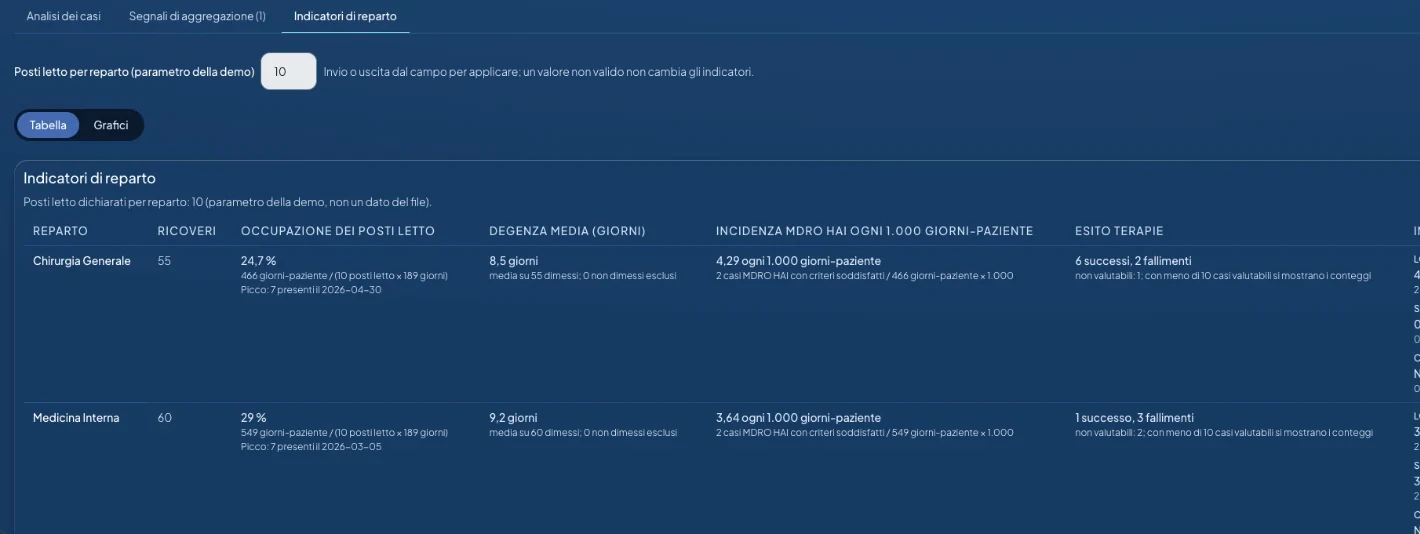Switch to the Grafici view

click(111, 125)
